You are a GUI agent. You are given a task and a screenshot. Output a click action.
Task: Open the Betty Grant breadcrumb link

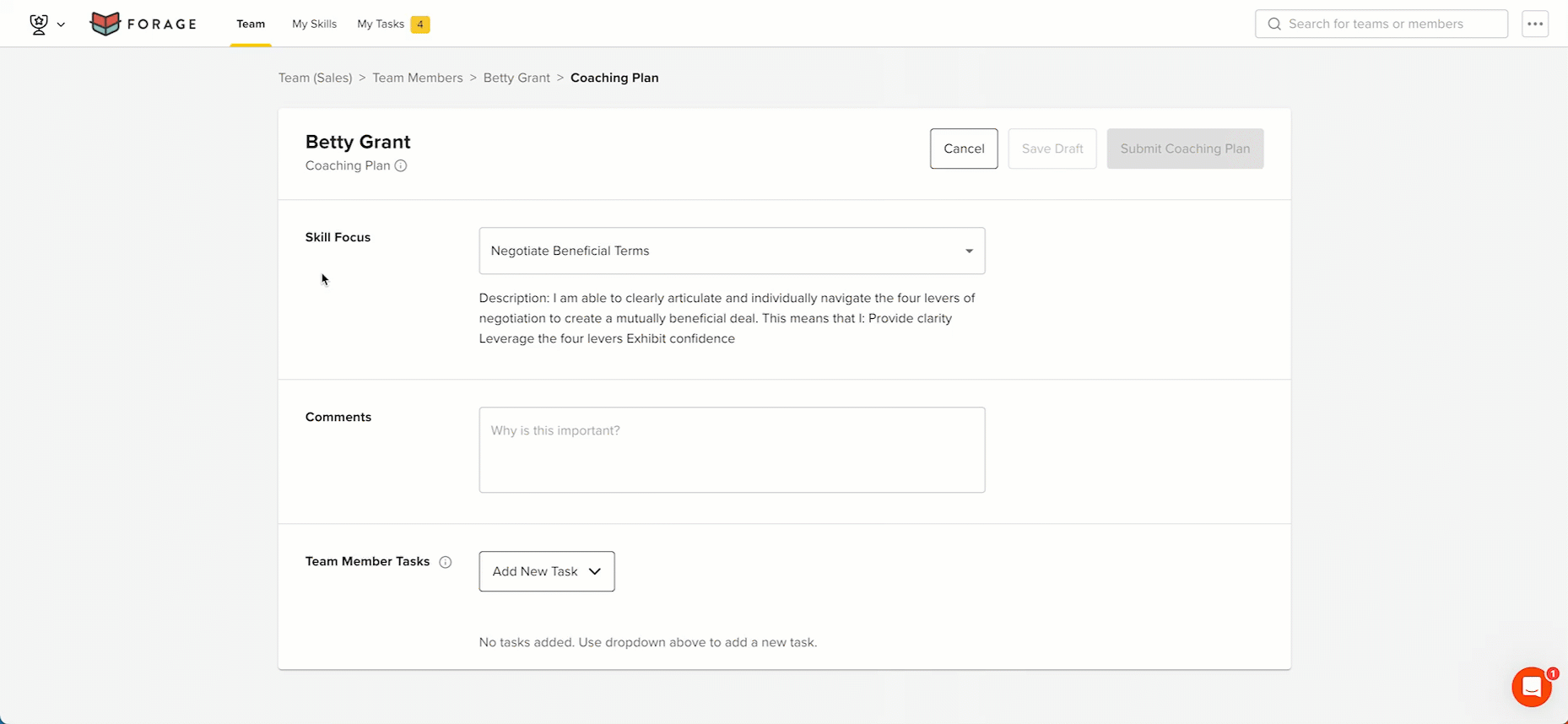pos(516,78)
